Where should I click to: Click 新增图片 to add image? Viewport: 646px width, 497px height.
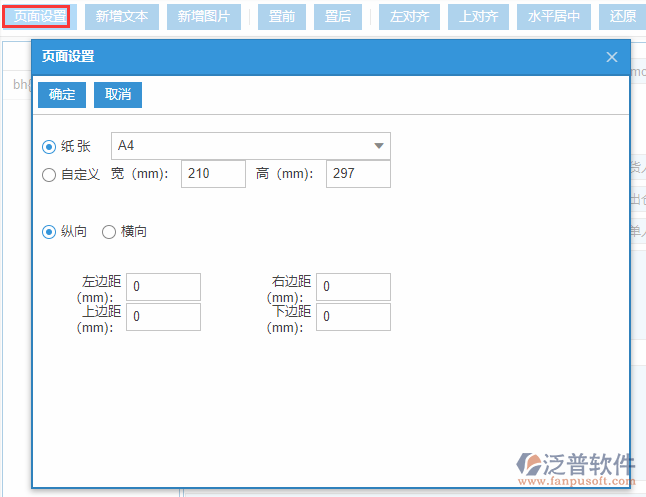point(204,16)
